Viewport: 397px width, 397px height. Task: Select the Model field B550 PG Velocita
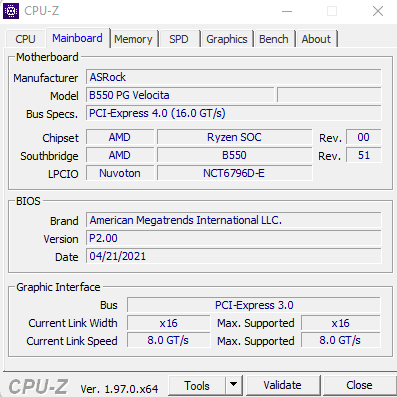click(180, 95)
